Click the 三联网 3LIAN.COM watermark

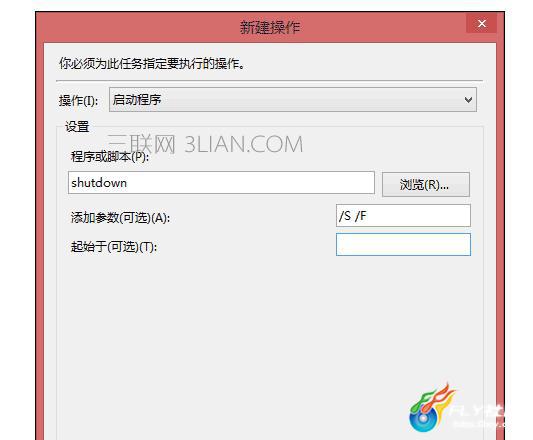click(x=205, y=144)
